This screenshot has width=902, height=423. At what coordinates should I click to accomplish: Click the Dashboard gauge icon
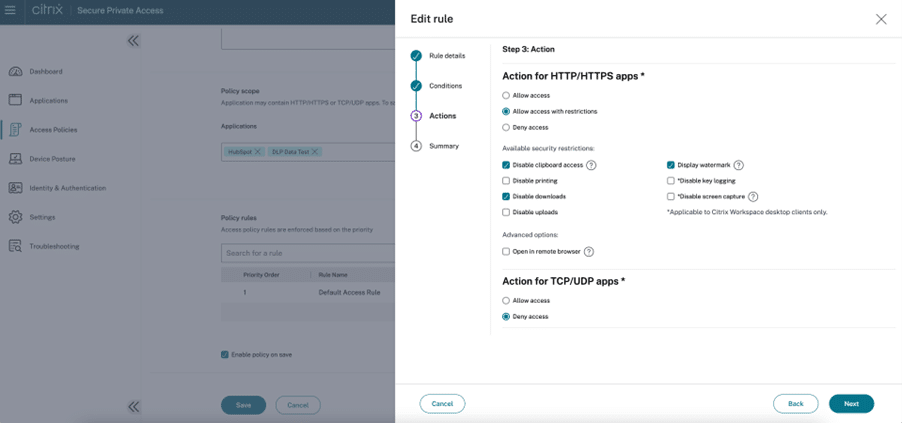point(16,72)
